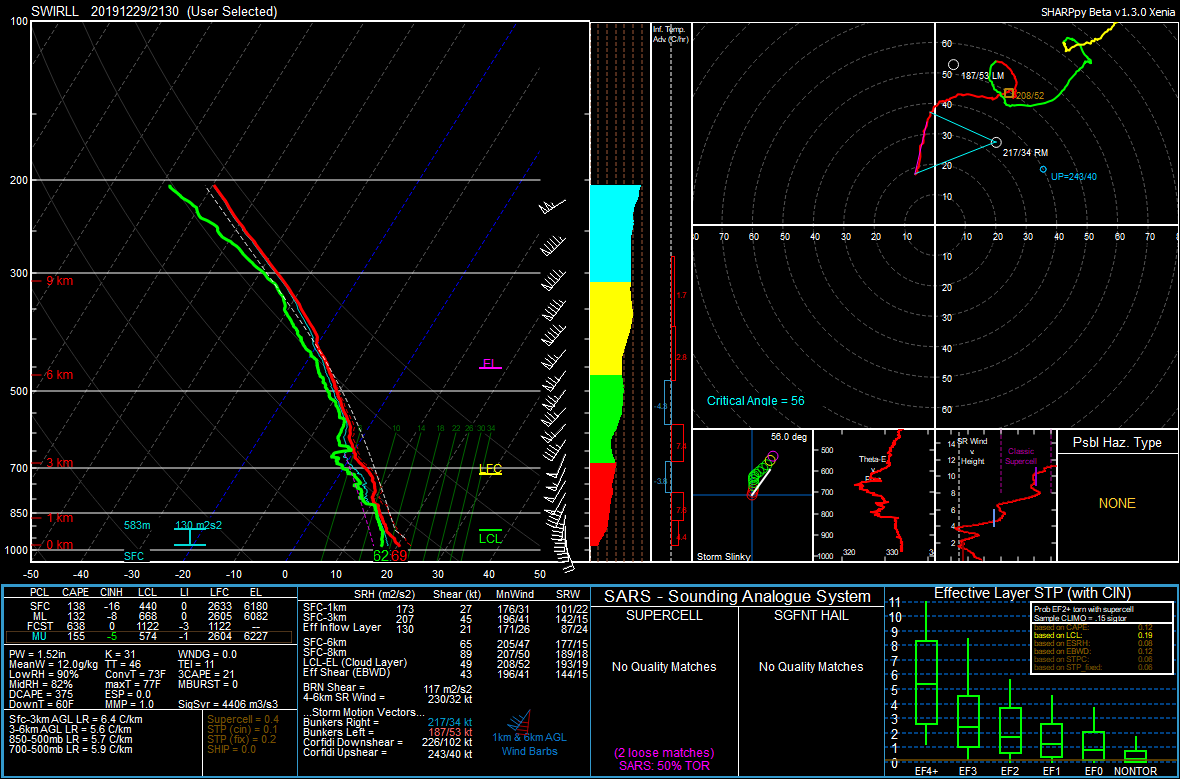Click the based on CAPE probability row
1180x779 pixels.
tap(1093, 627)
